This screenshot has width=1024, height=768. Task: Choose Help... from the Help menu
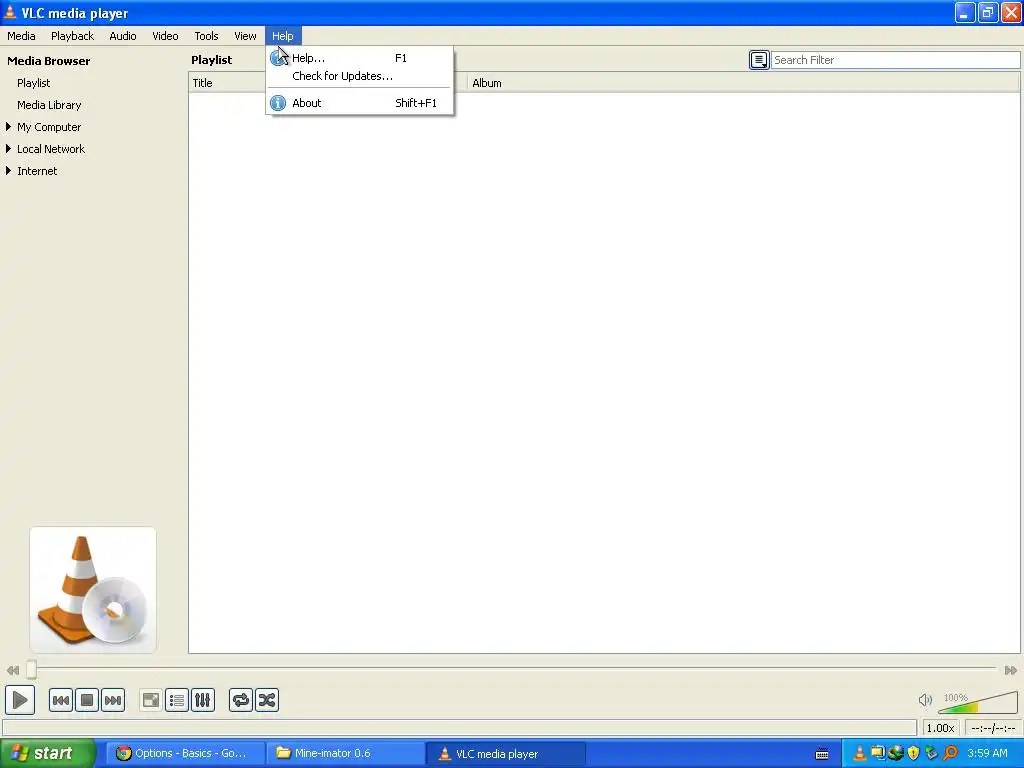pos(359,58)
